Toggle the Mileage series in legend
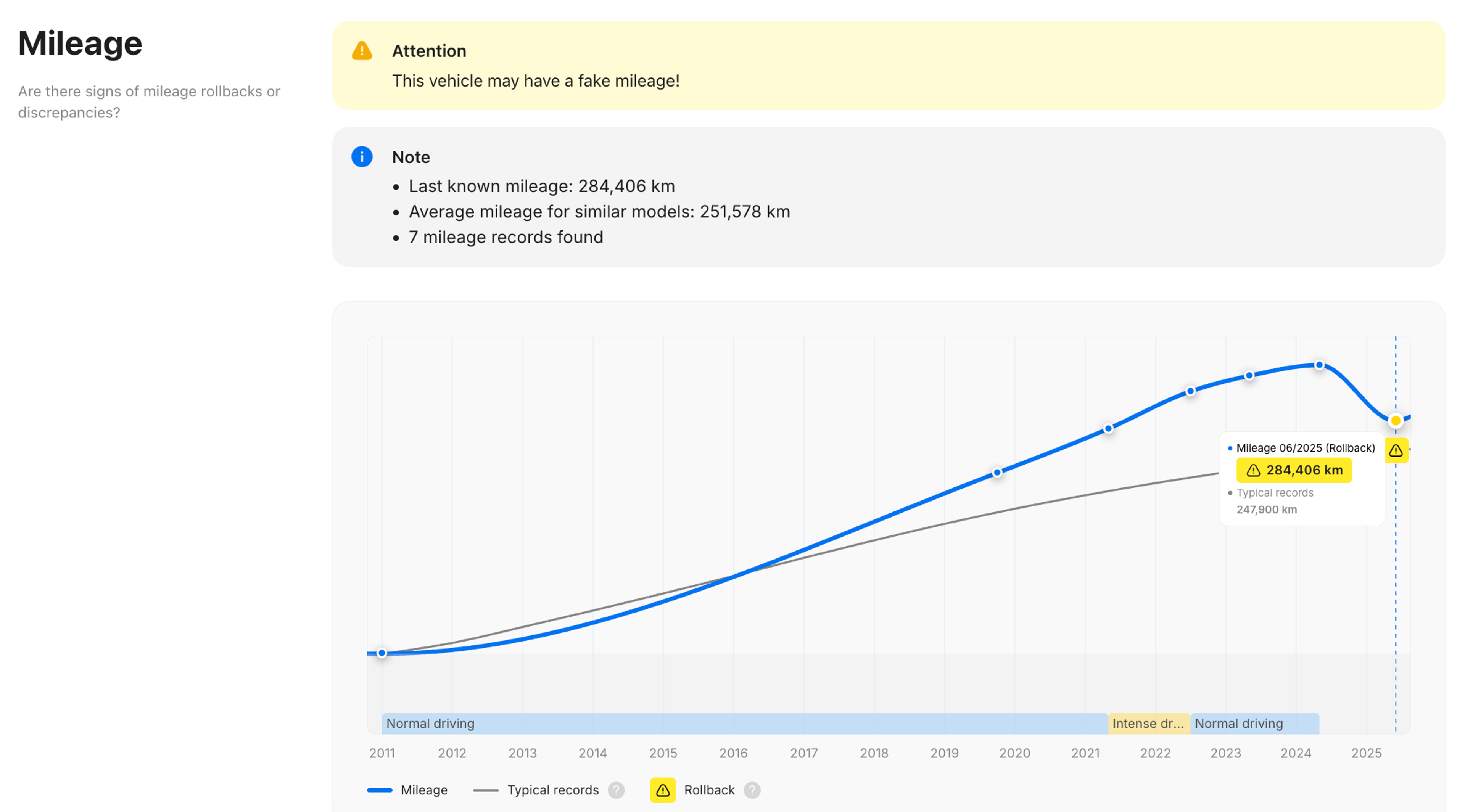This screenshot has width=1465, height=812. [424, 790]
